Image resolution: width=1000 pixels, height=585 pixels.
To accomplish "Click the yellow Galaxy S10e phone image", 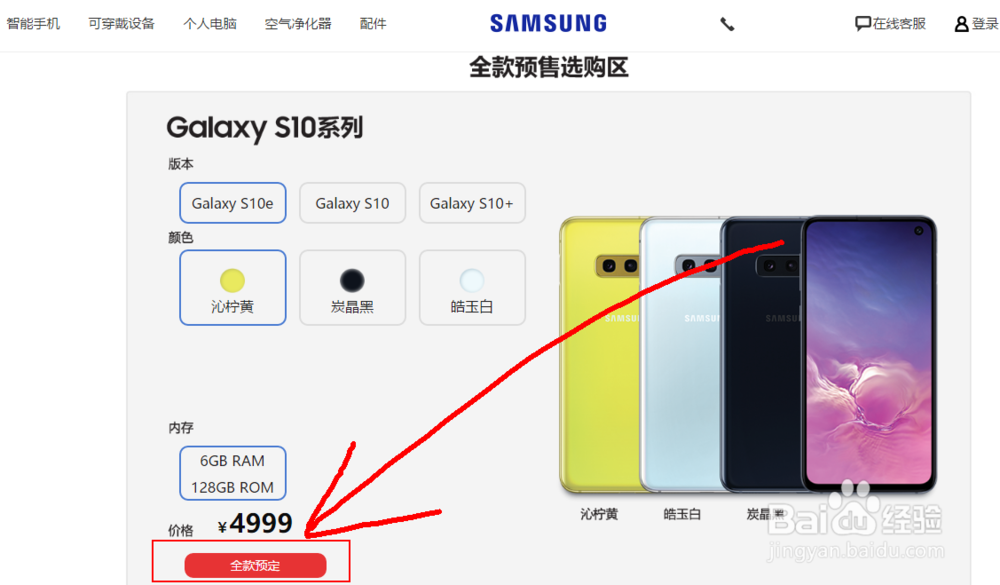I will click(x=599, y=355).
